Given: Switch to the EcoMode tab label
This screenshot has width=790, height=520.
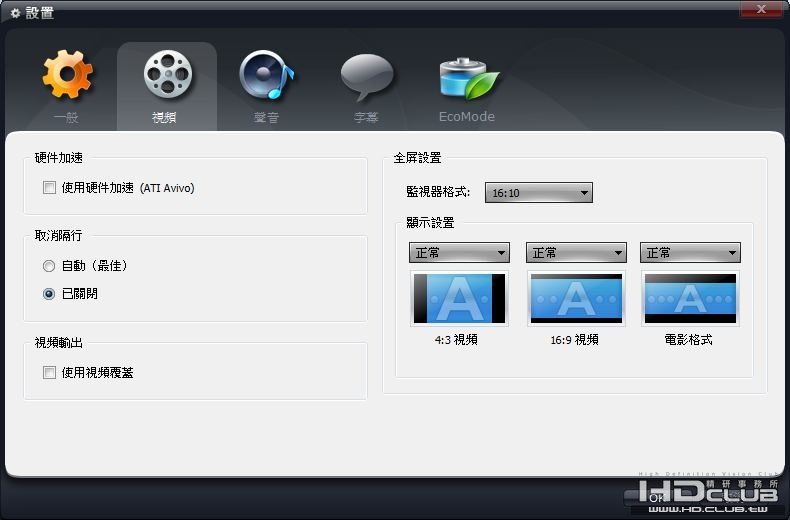Looking at the screenshot, I should (467, 116).
